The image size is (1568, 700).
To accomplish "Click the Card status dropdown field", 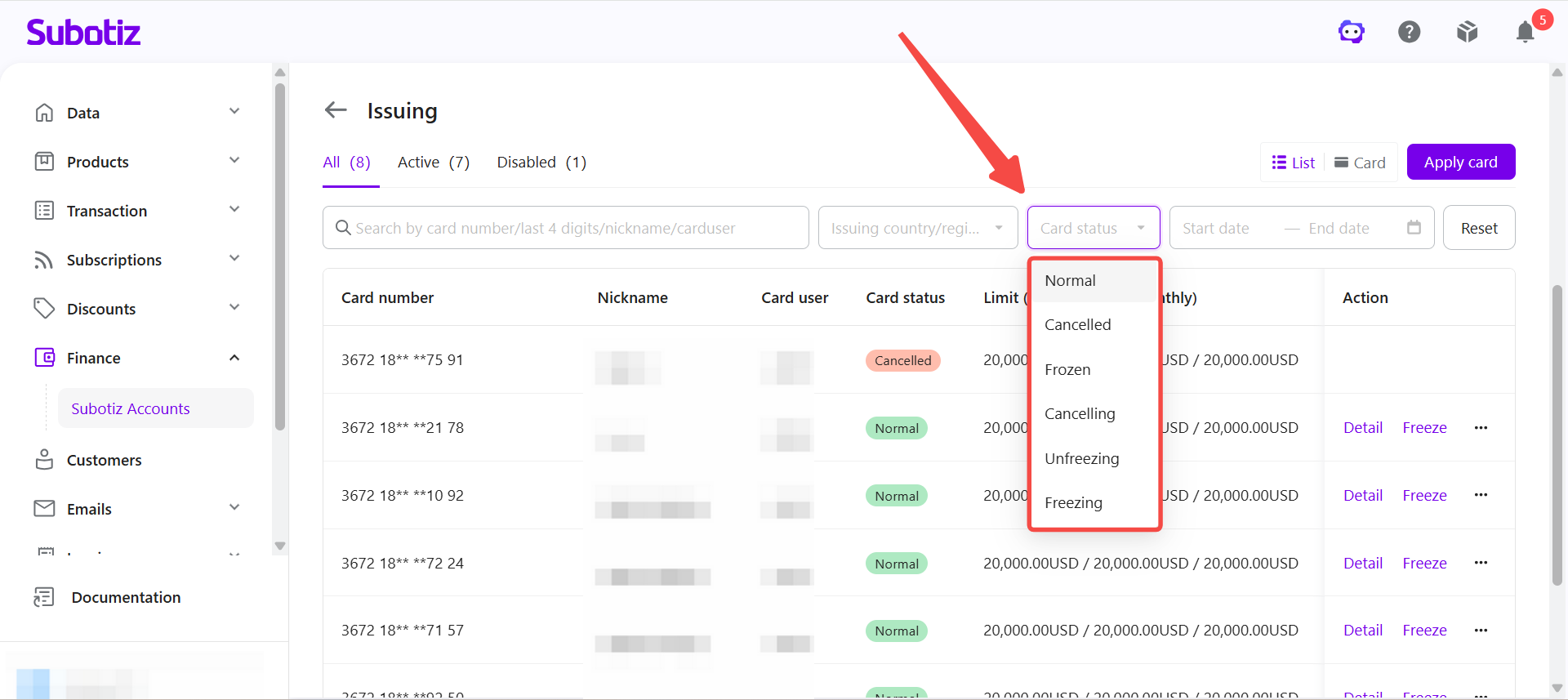I will [x=1094, y=227].
